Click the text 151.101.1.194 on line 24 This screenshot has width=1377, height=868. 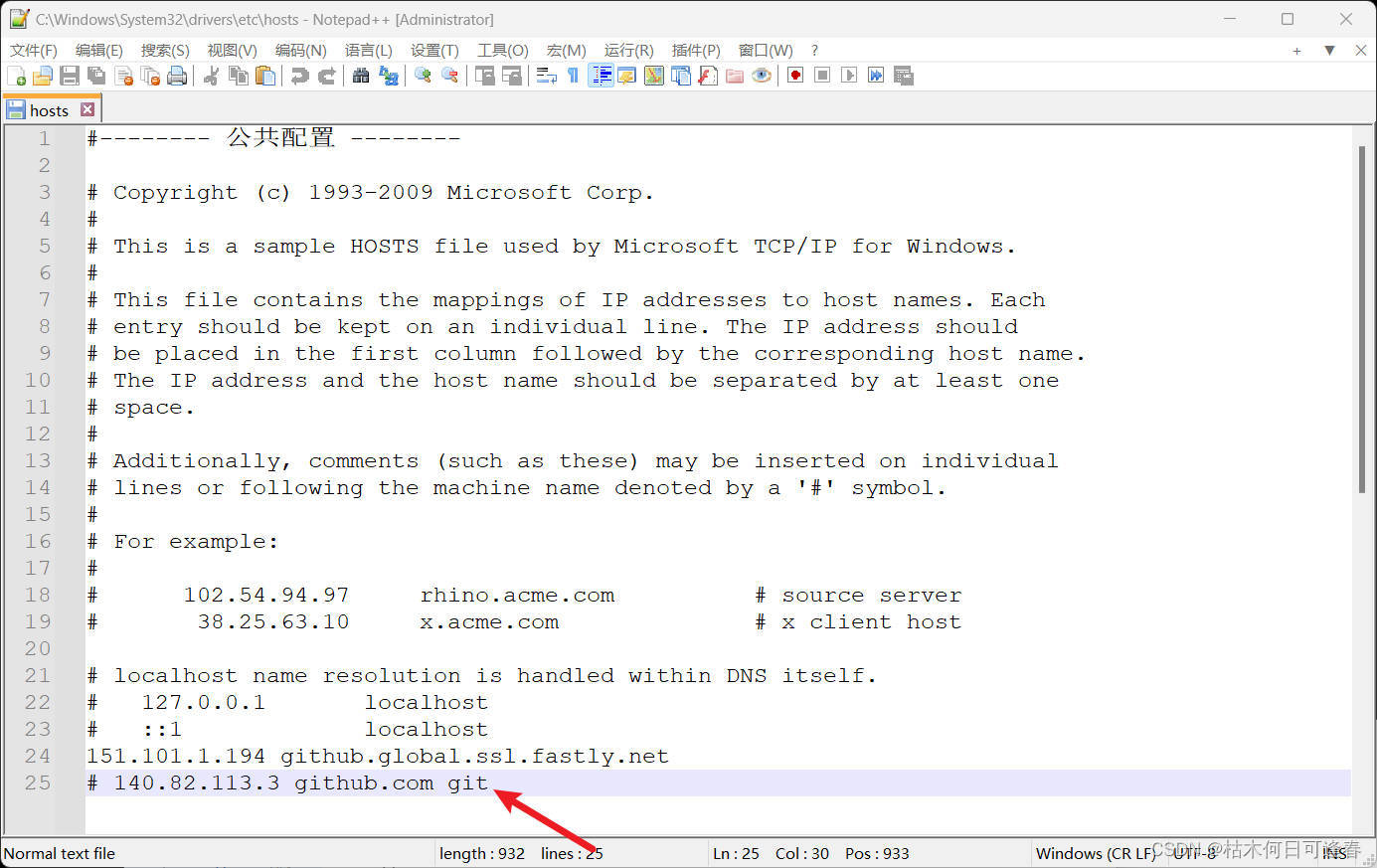[176, 756]
